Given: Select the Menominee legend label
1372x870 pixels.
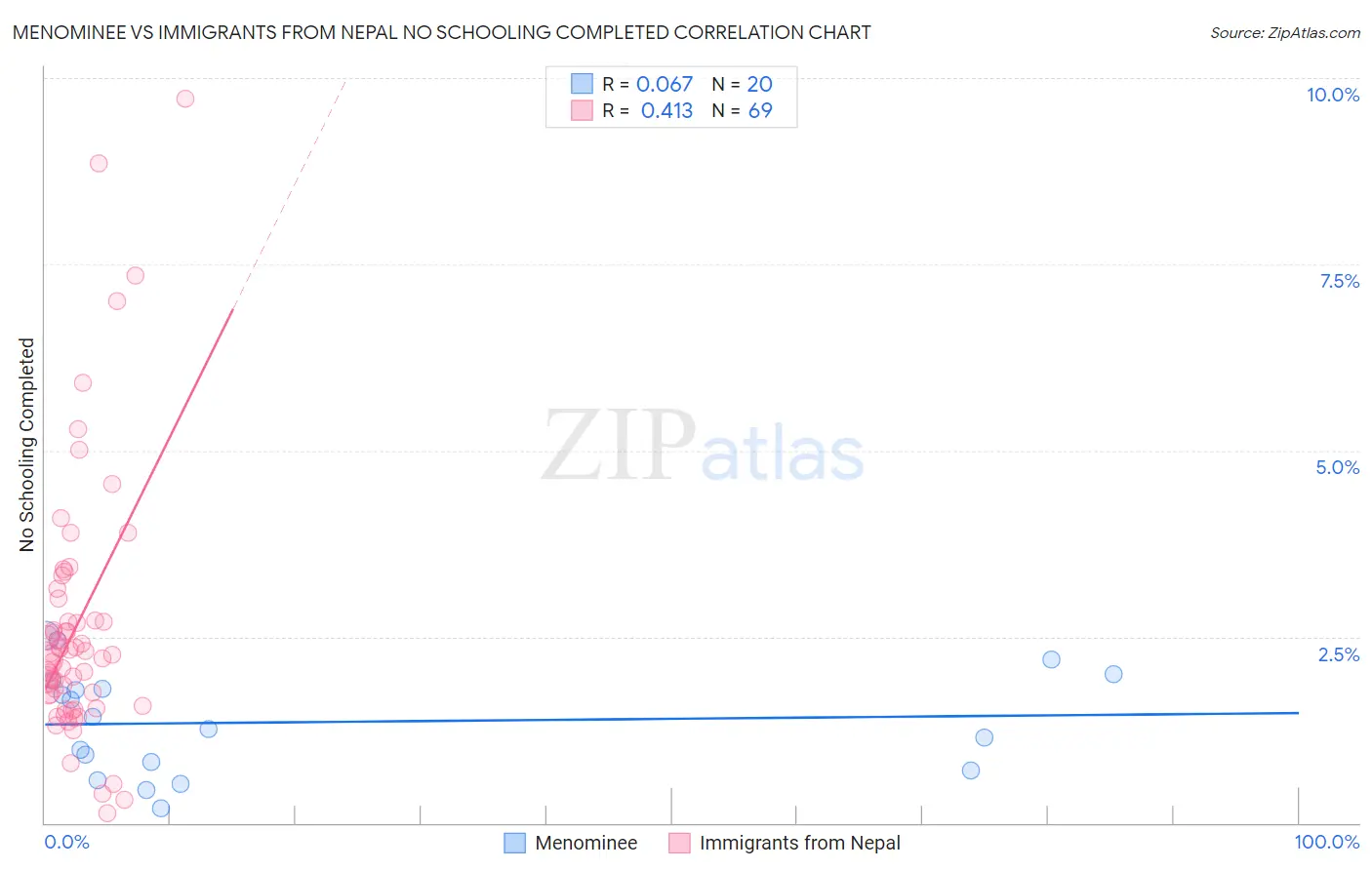Looking at the screenshot, I should click(x=586, y=843).
